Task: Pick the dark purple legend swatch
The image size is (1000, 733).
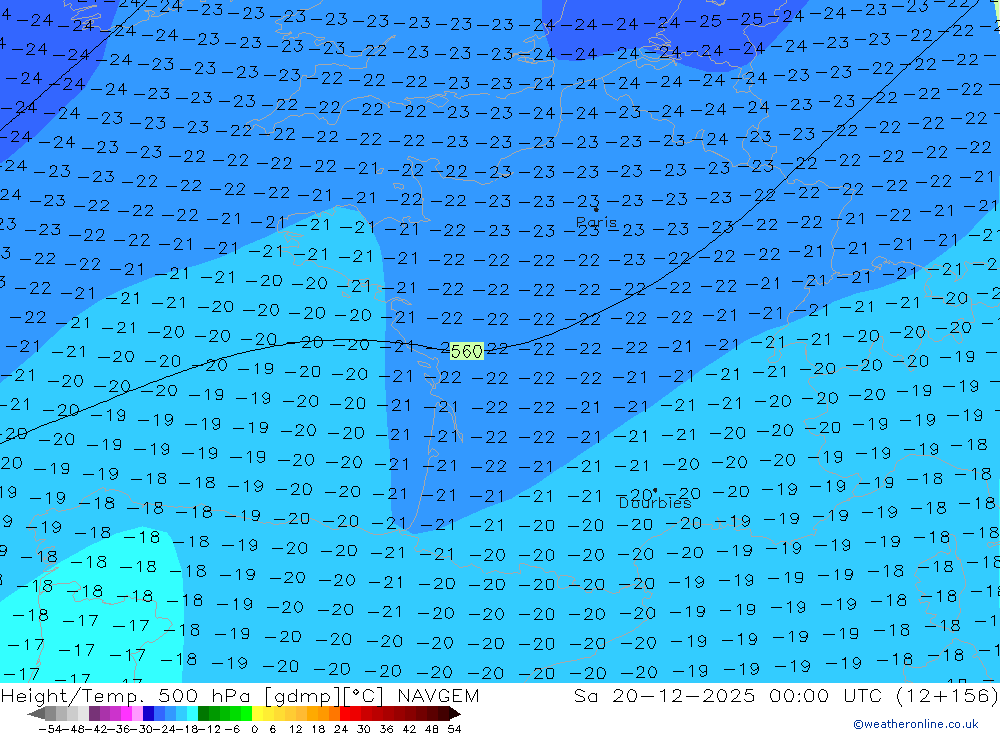Action: [x=94, y=713]
